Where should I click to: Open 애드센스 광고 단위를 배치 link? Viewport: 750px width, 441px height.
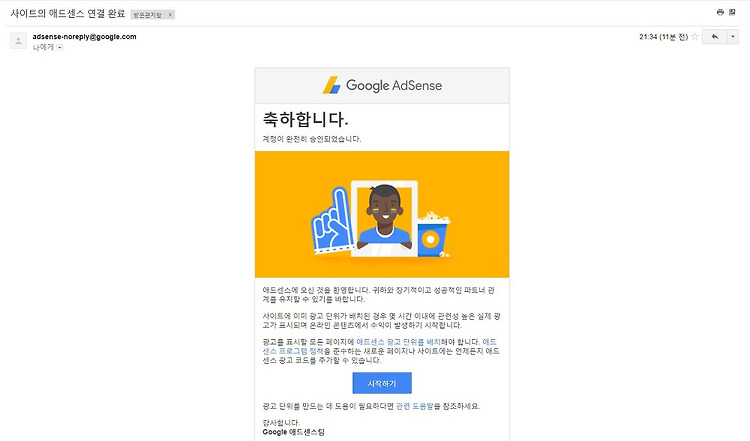(398, 342)
